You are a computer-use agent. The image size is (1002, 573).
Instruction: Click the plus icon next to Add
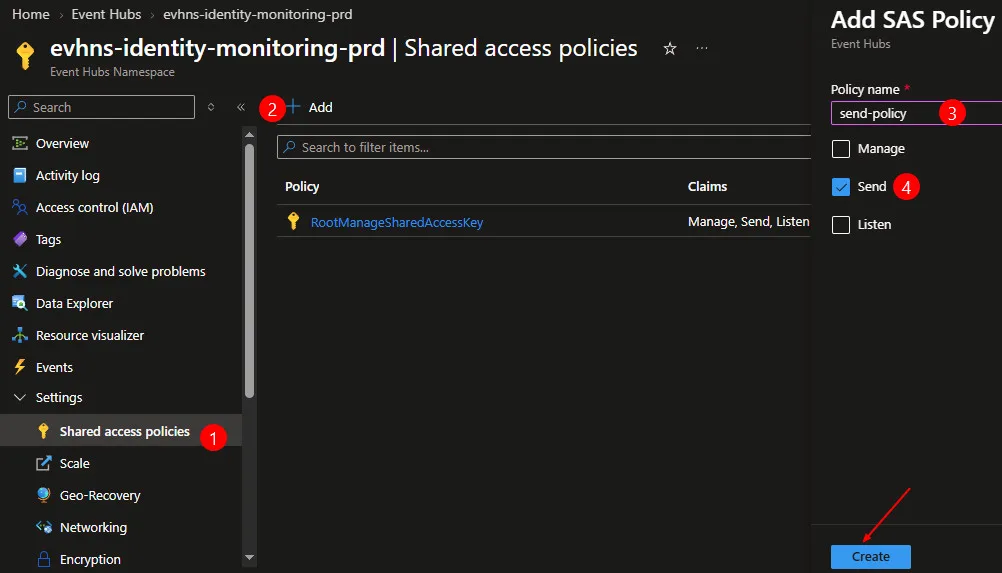coord(293,107)
